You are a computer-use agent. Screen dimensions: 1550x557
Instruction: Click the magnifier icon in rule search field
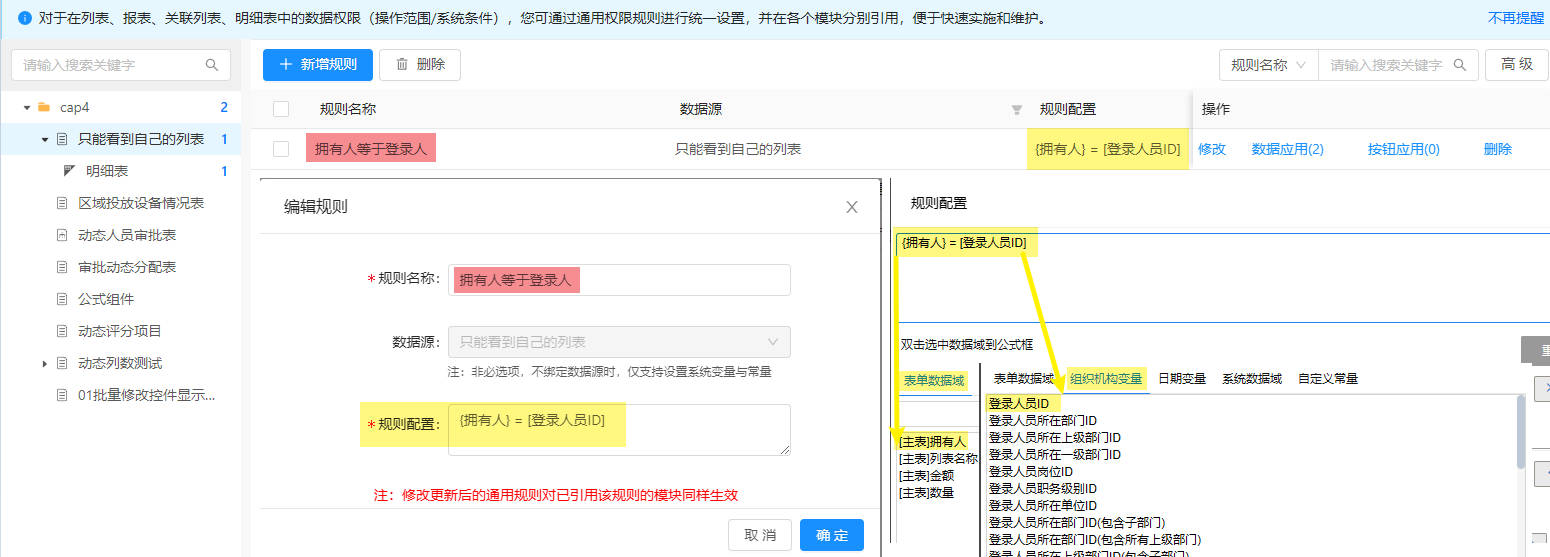(x=1460, y=65)
